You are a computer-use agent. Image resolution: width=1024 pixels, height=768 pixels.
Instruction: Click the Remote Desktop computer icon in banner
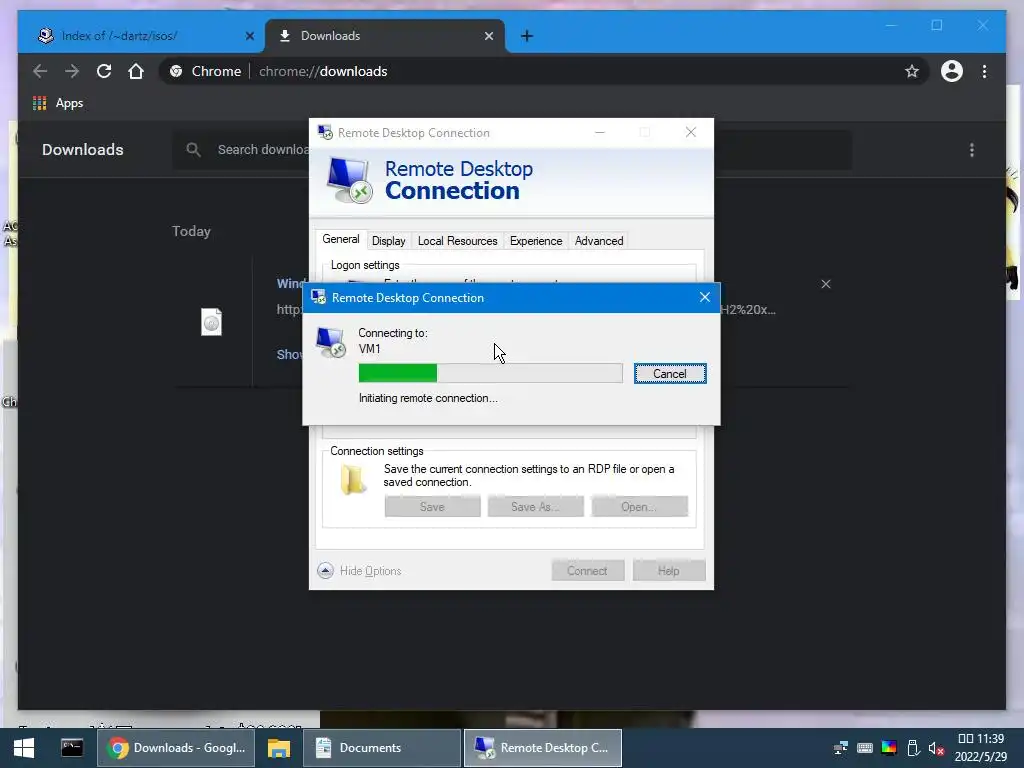tap(349, 180)
